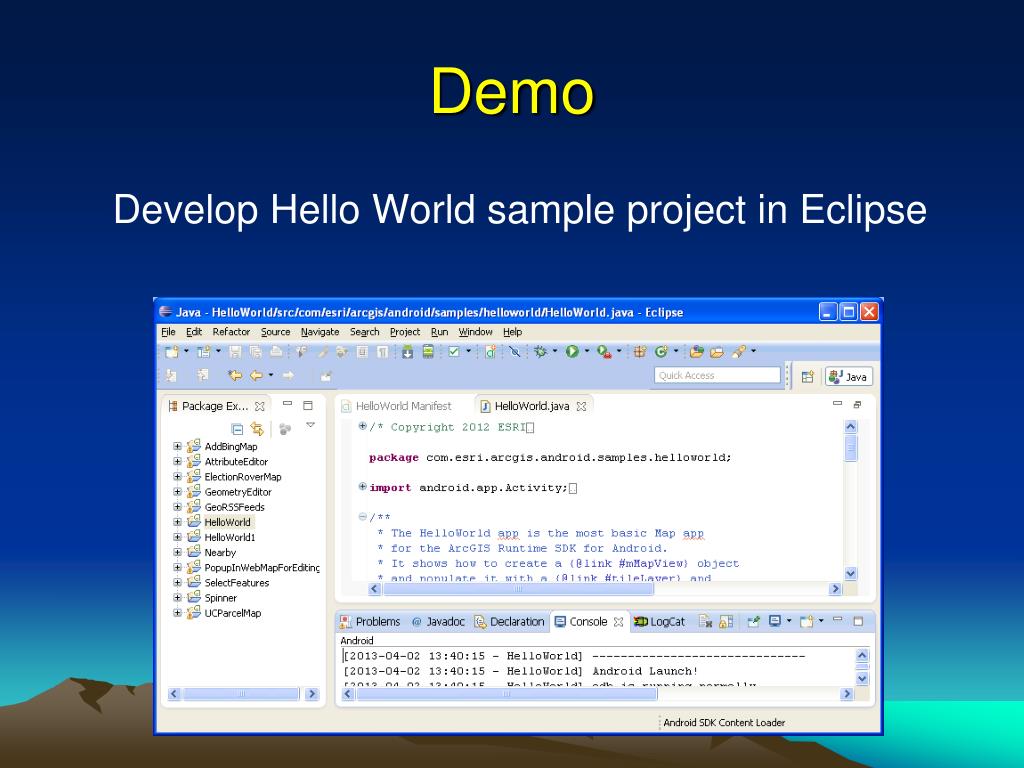Viewport: 1024px width, 768px height.
Task: Click the New file wizard icon
Action: click(x=172, y=352)
